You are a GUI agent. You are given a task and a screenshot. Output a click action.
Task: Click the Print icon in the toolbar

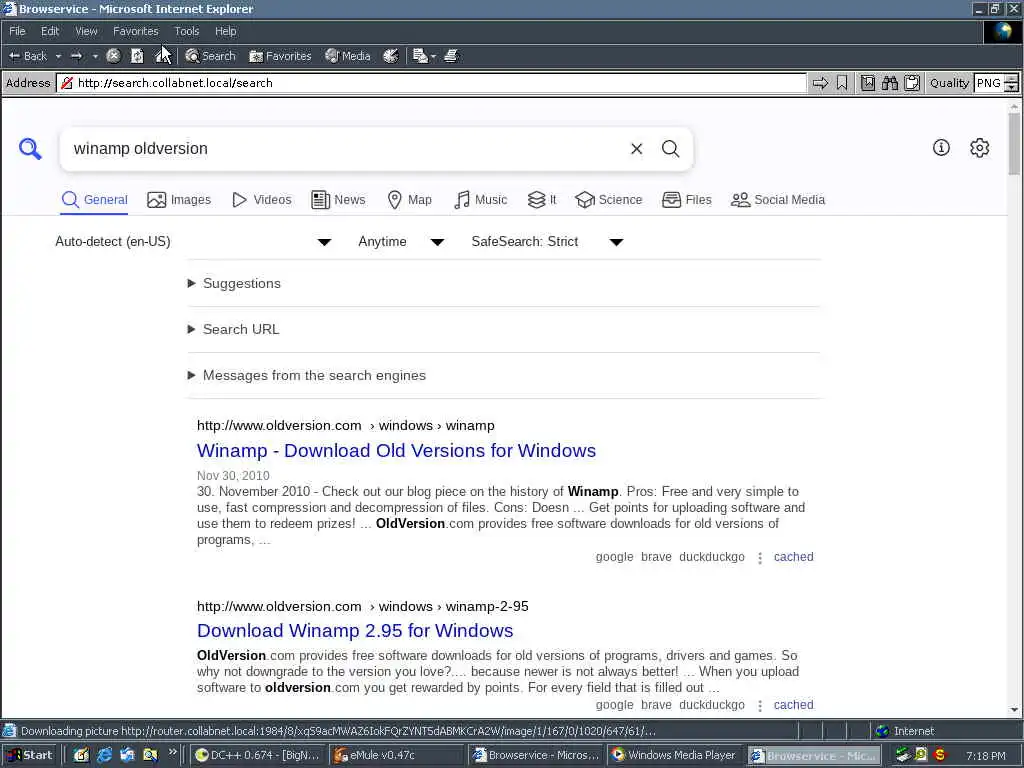451,56
